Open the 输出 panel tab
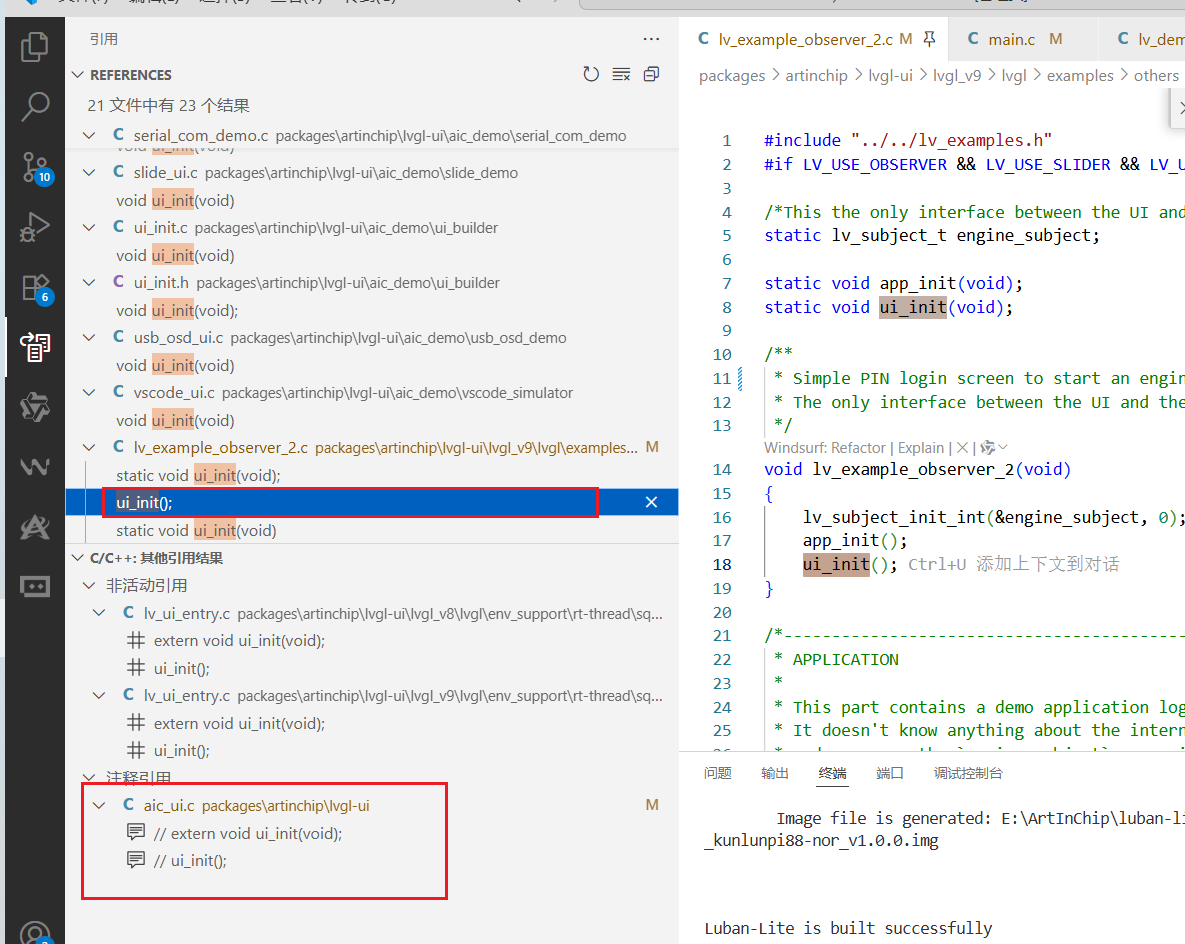The image size is (1185, 944). click(x=775, y=773)
